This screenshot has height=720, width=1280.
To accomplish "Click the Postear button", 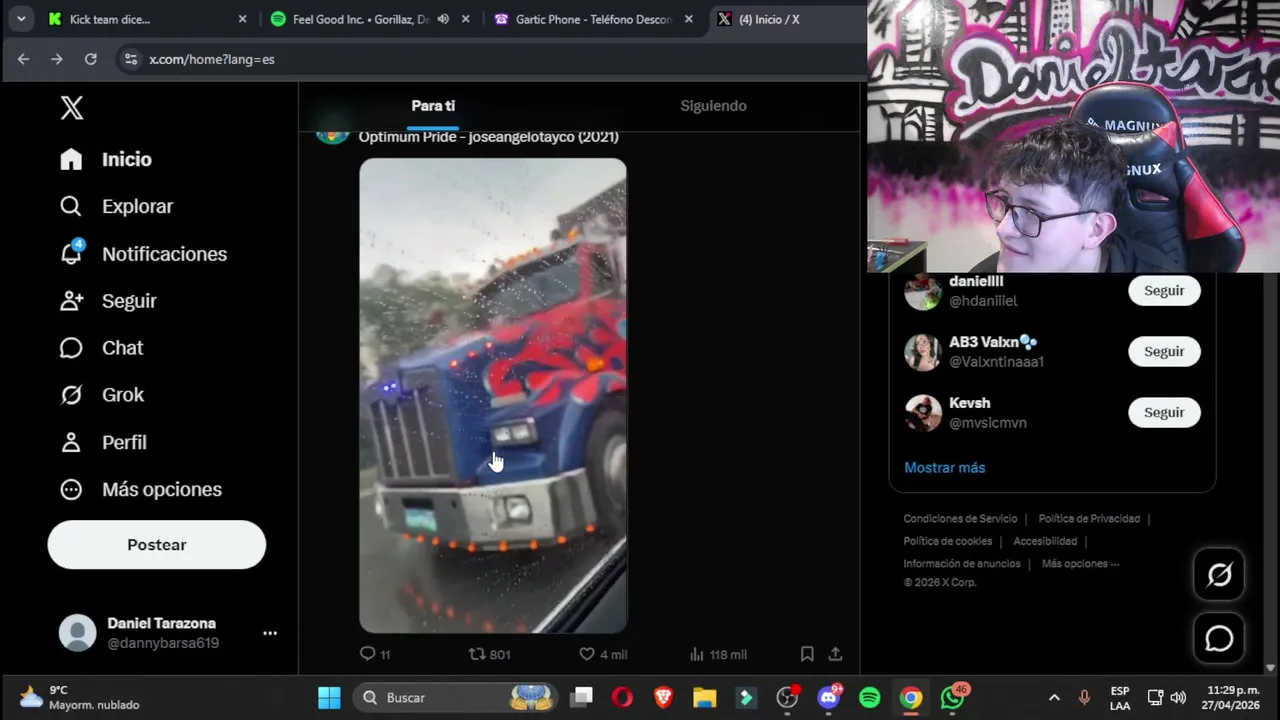I will tap(157, 545).
